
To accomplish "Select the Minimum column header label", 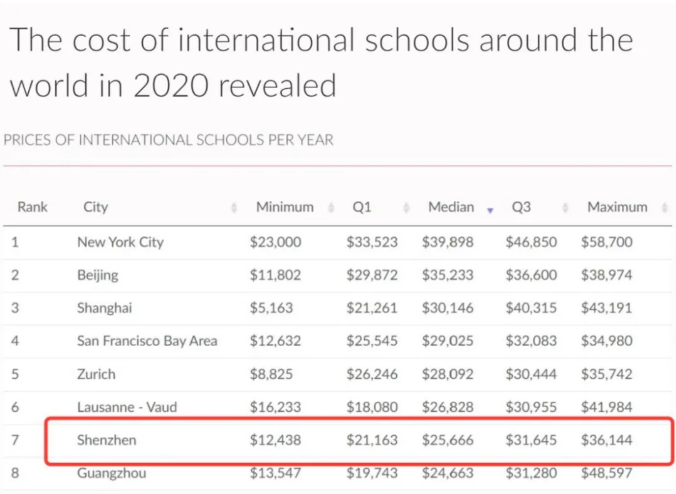I will [285, 207].
